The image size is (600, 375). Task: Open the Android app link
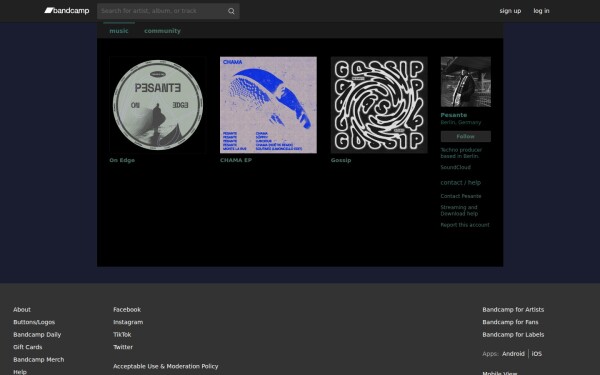point(513,354)
